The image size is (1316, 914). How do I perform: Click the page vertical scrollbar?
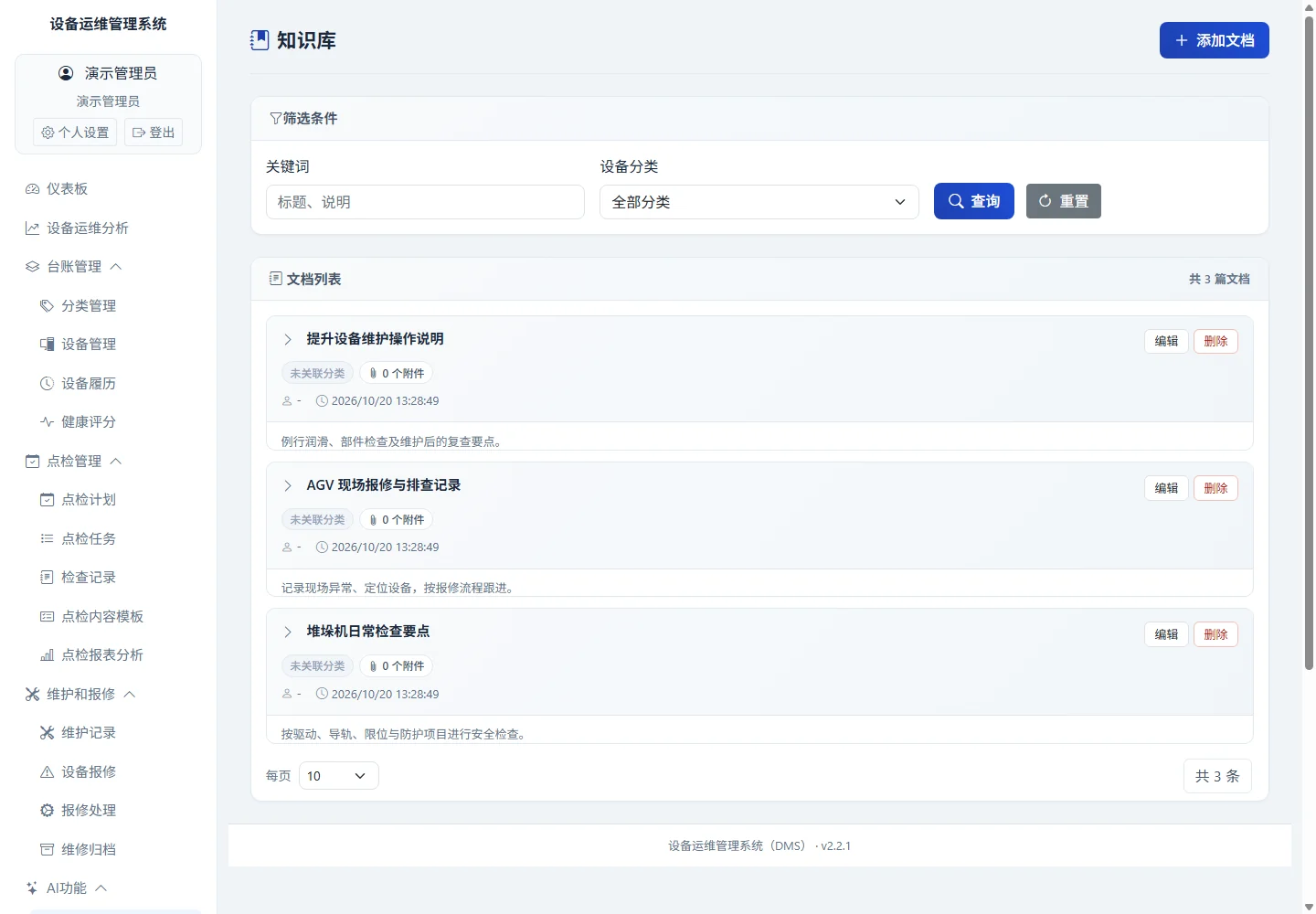point(1309,343)
